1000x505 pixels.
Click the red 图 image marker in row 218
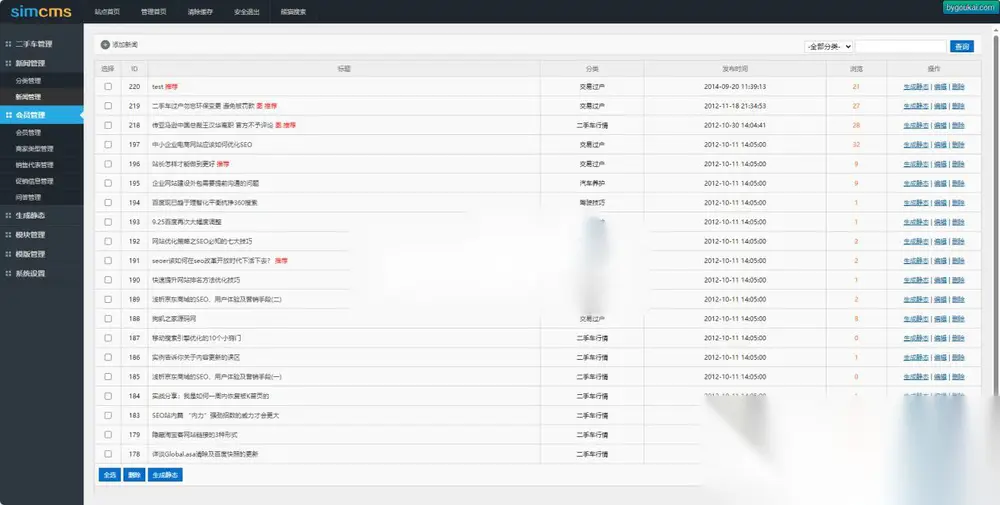(x=278, y=125)
